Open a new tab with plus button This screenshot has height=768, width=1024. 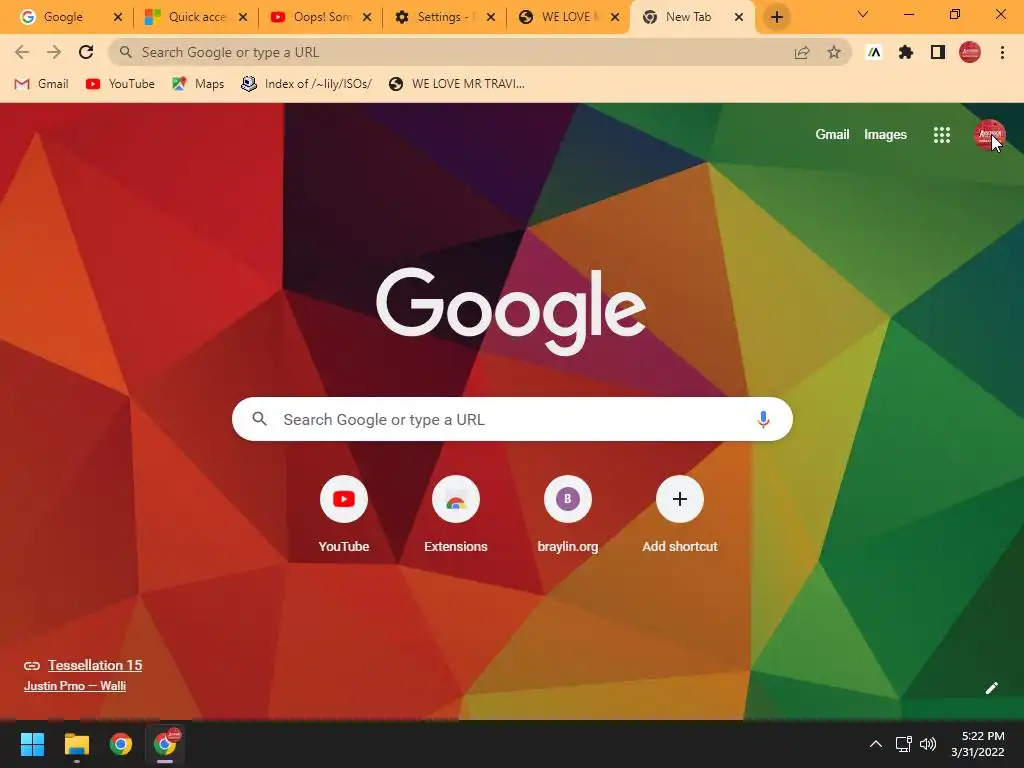[x=776, y=17]
